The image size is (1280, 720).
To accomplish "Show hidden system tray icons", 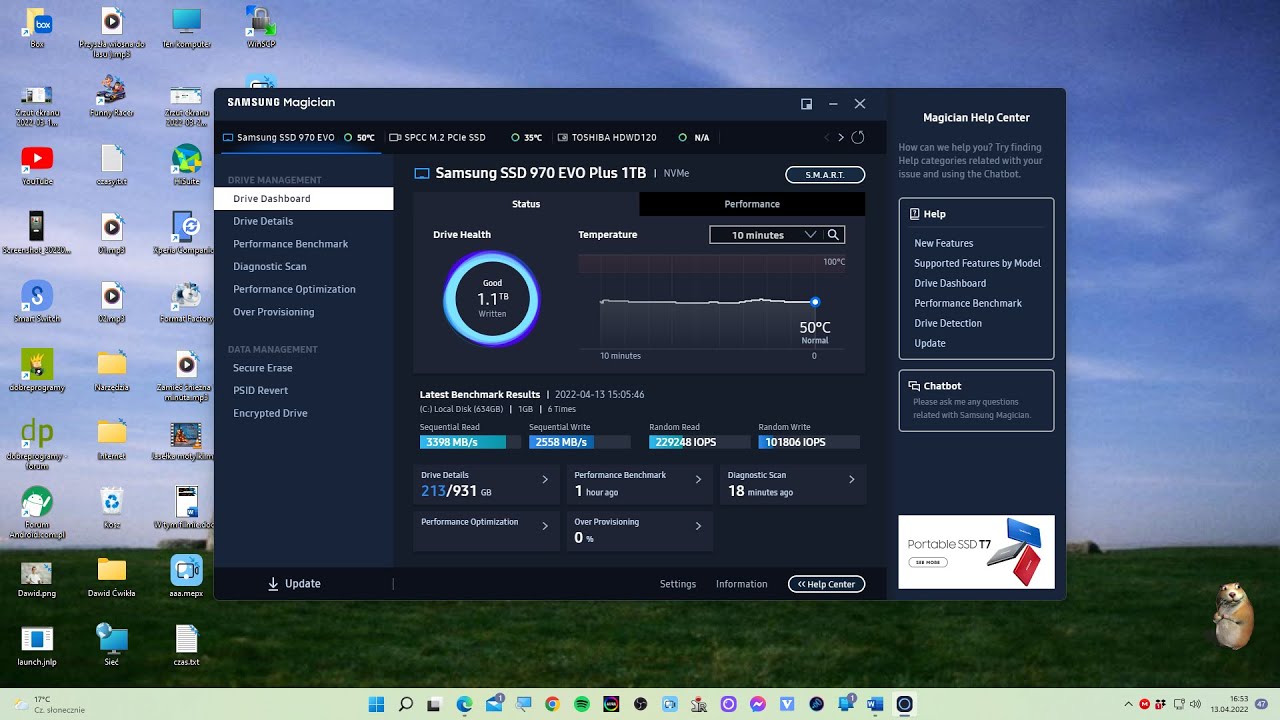I will pos(1129,704).
